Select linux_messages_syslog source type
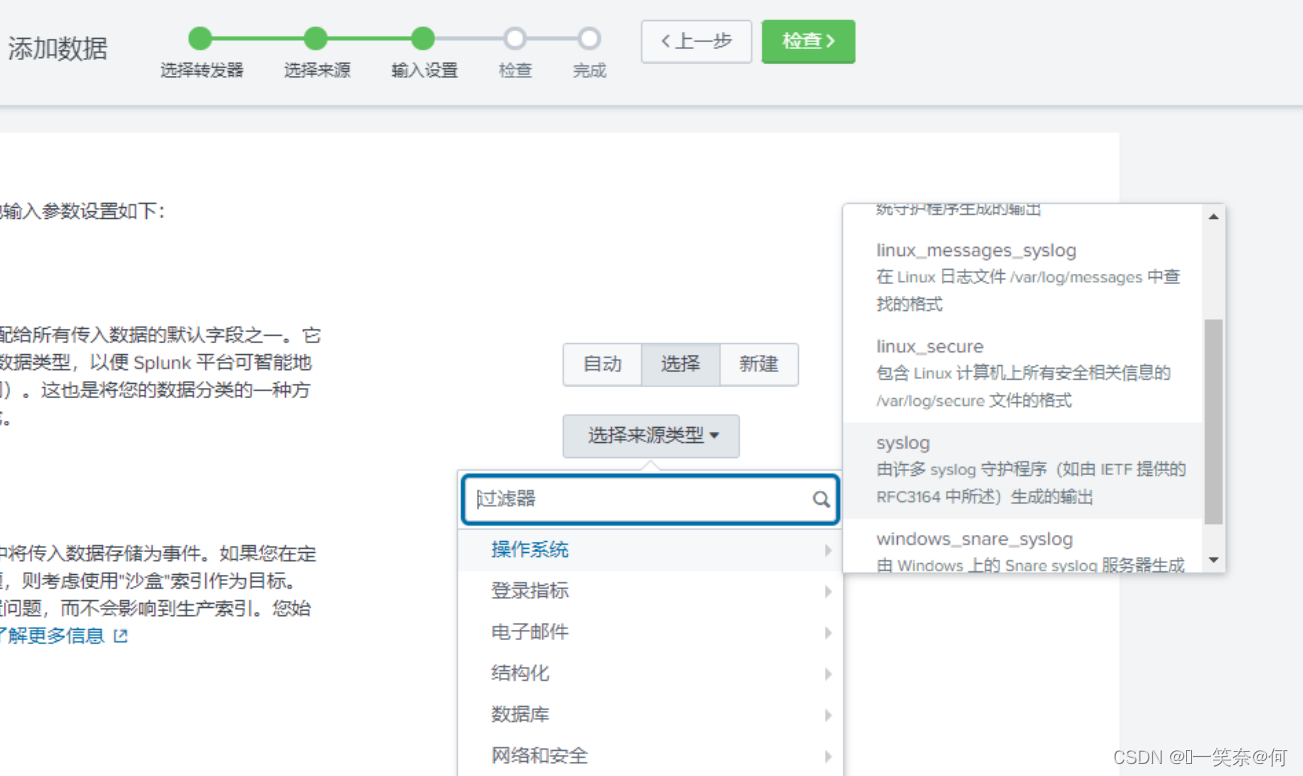Screen dimensions: 1303x776 [x=1023, y=277]
